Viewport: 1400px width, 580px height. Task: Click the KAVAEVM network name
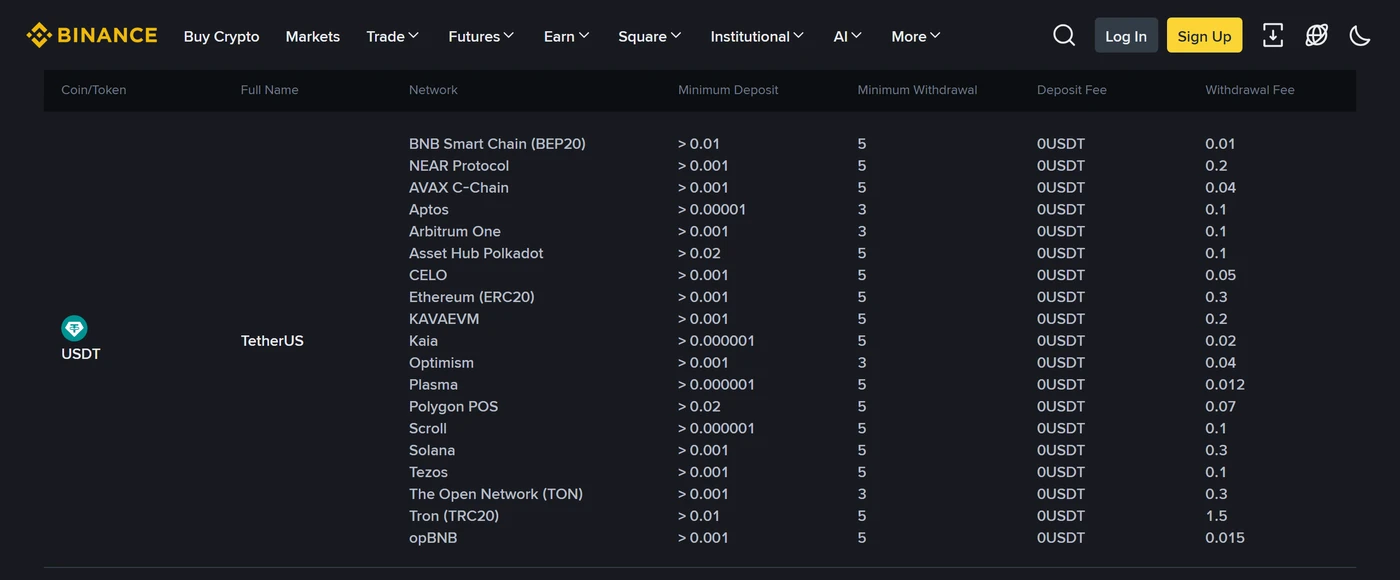point(444,319)
